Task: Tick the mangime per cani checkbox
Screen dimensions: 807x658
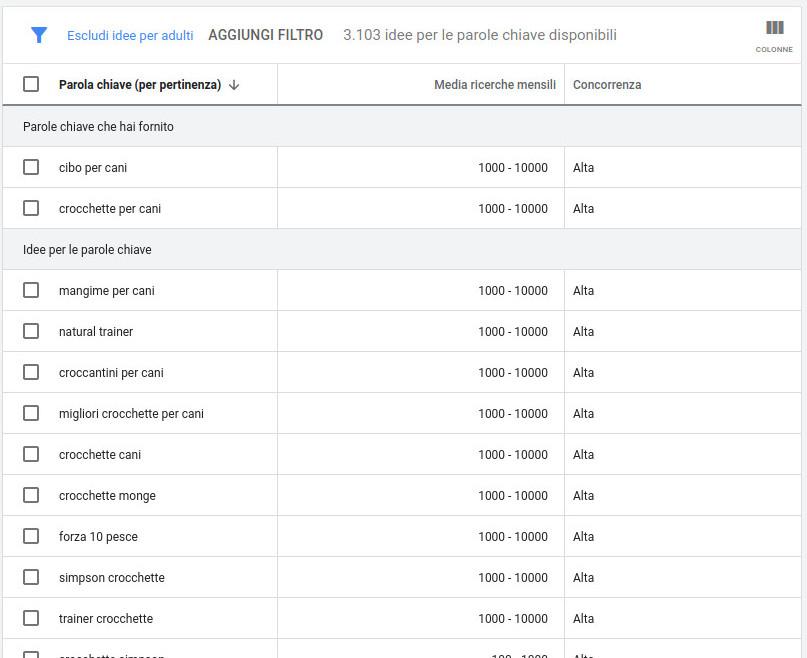Action: (31, 290)
